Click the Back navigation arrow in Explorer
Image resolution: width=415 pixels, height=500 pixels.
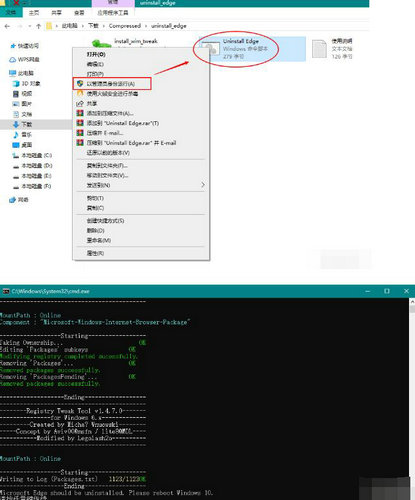7,26
